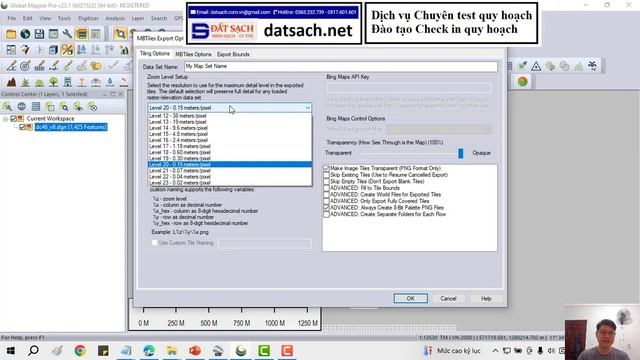Open File Explorer from the taskbar
Screen dimensions: 640x360
pos(172,350)
